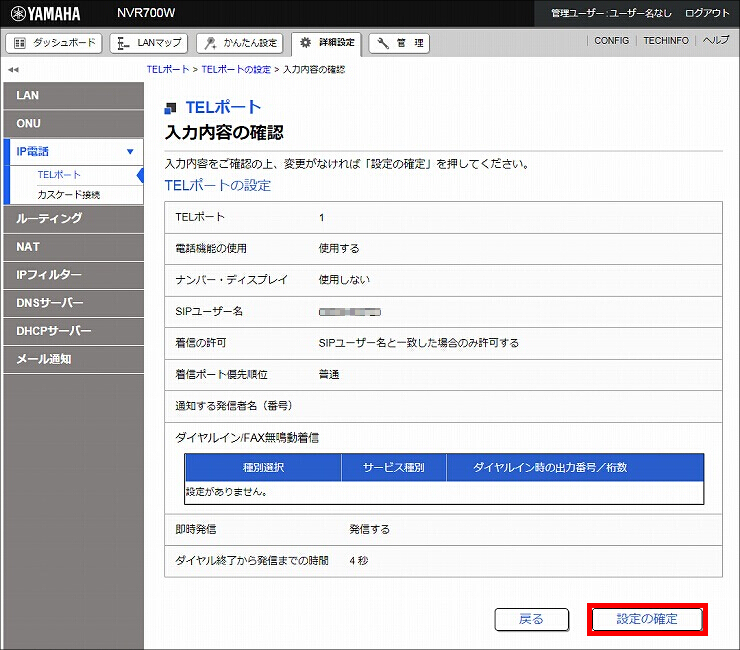Click the Yamaha logo
The image size is (740, 650).
click(x=45, y=14)
